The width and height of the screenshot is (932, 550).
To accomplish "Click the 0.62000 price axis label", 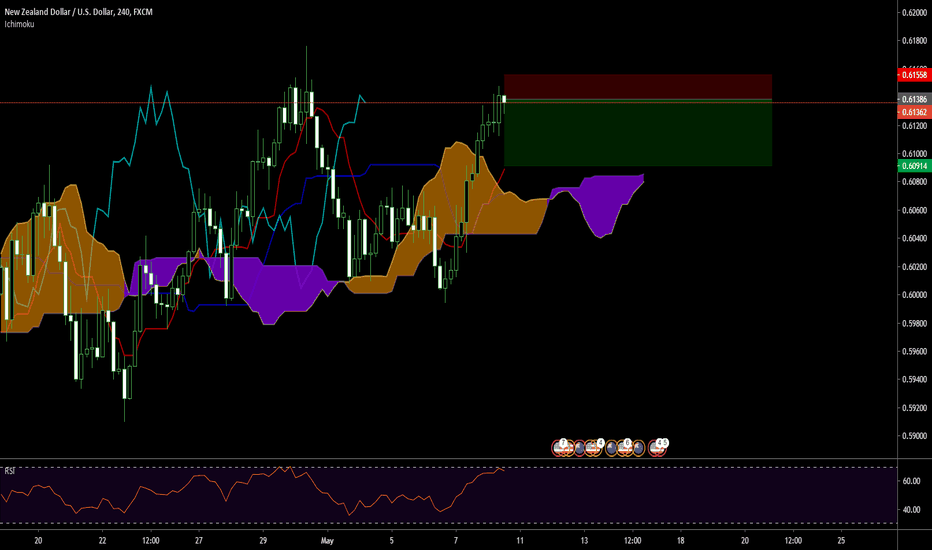I will click(914, 12).
